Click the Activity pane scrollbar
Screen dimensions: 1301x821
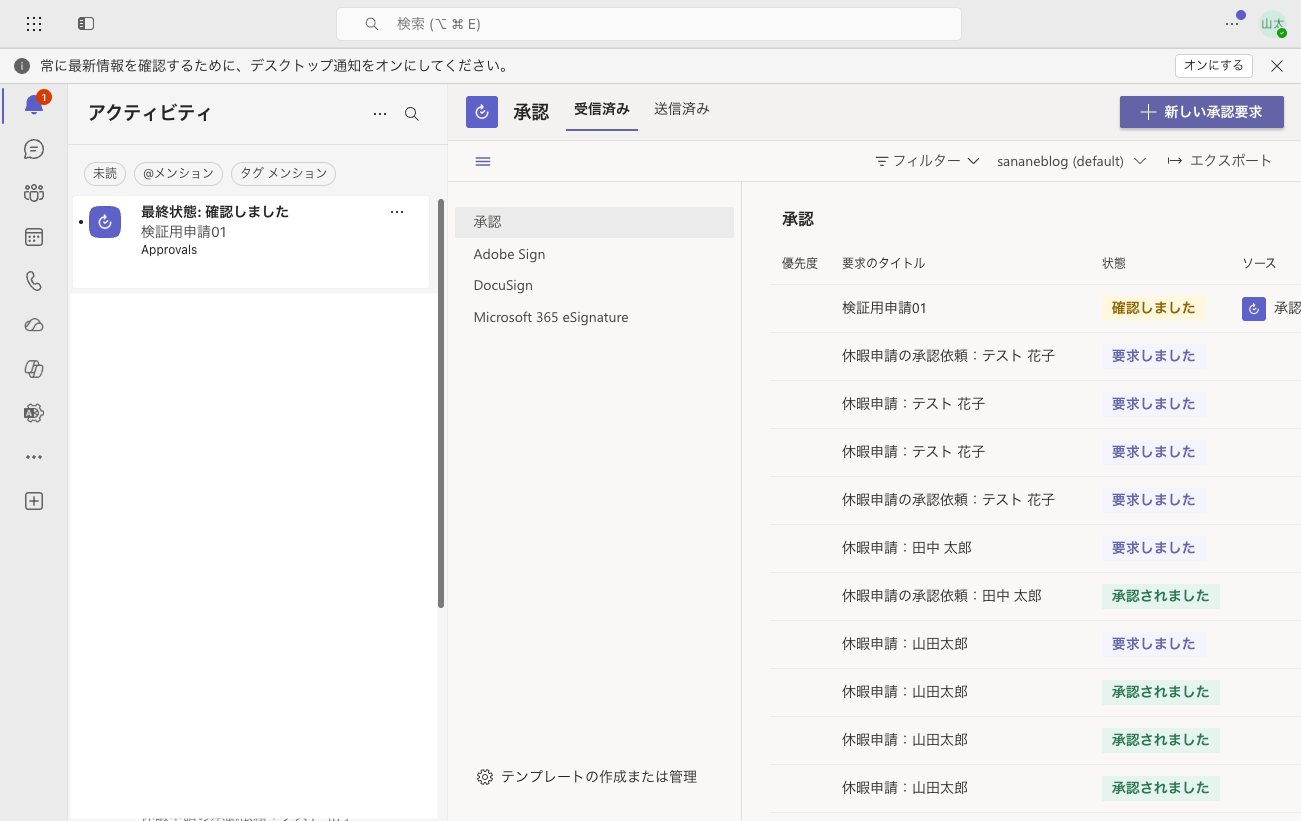click(x=441, y=403)
